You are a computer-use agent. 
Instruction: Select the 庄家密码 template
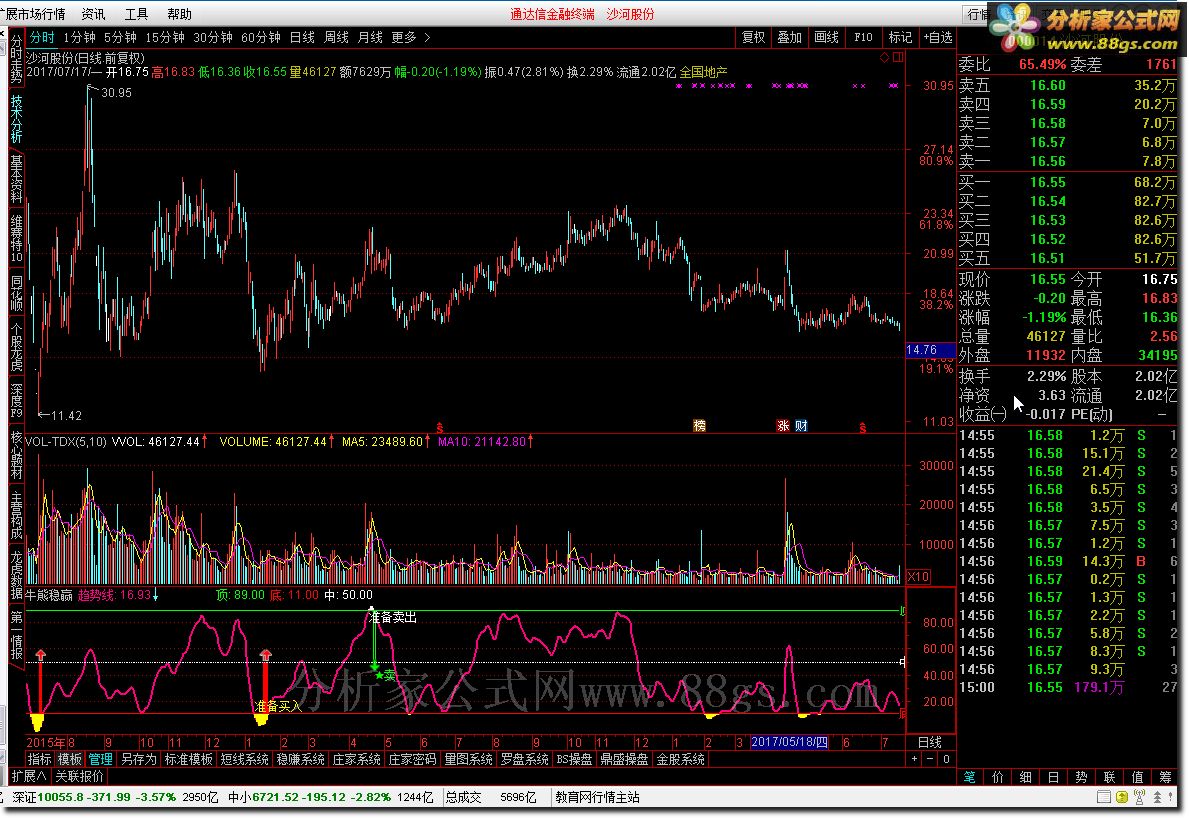[413, 759]
